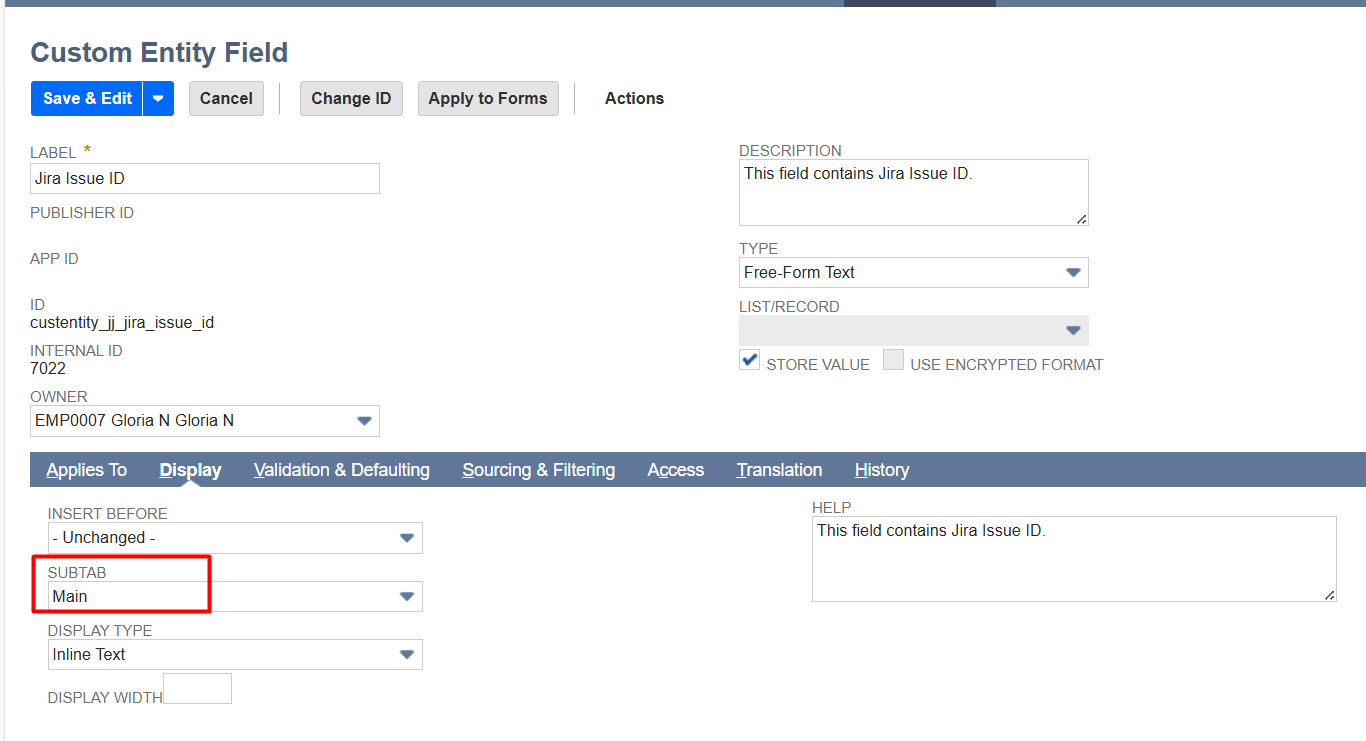The image size is (1366, 741).
Task: Open the Save & Edit dropdown arrow
Action: point(159,98)
